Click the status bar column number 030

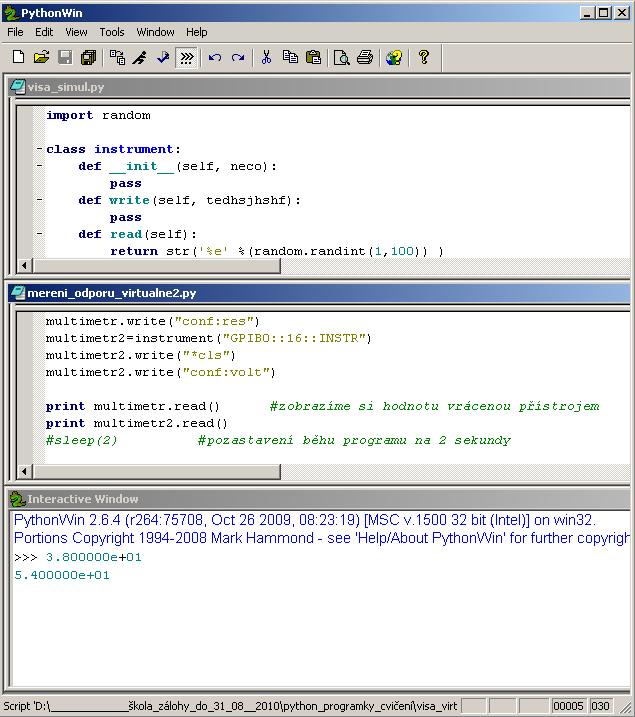pos(600,706)
